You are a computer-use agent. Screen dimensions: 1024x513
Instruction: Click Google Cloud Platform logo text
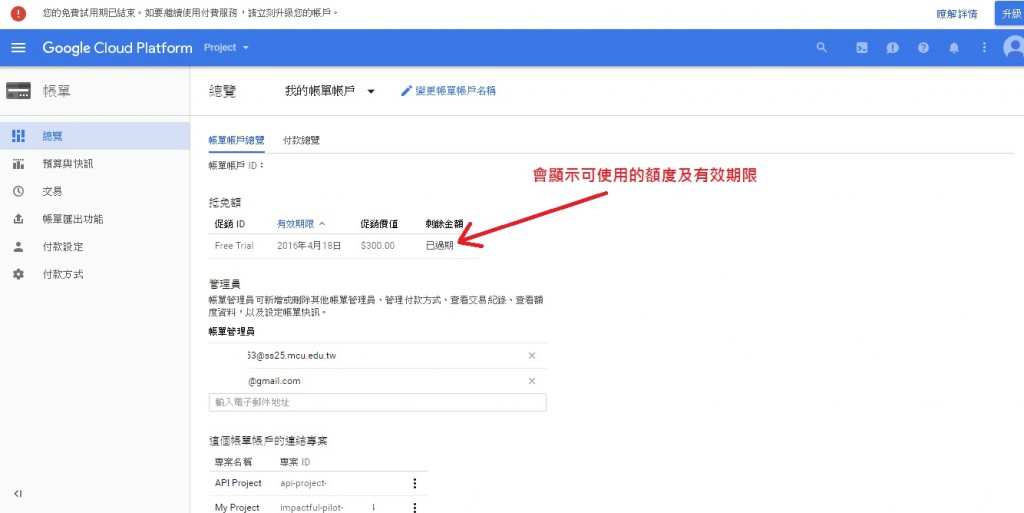coord(118,48)
